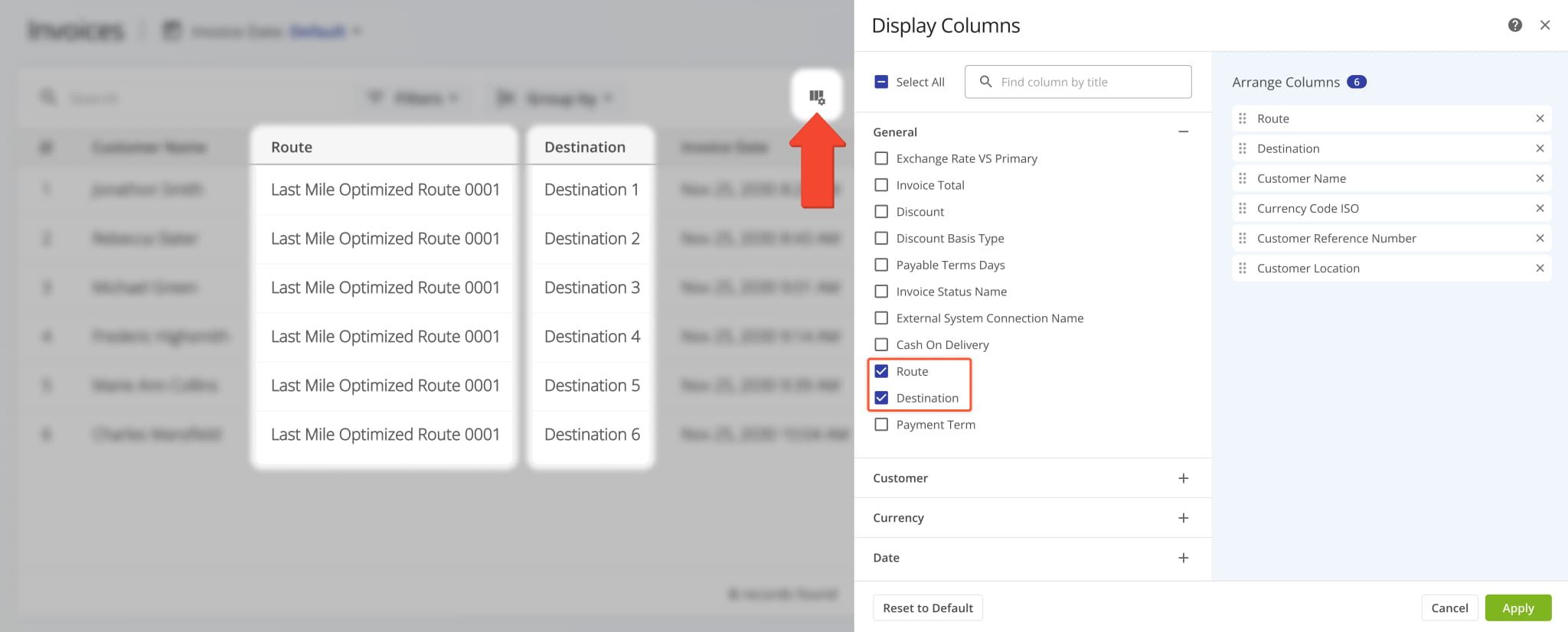Remove Currency Code ISO from arranged columns
1568x632 pixels.
(1540, 208)
